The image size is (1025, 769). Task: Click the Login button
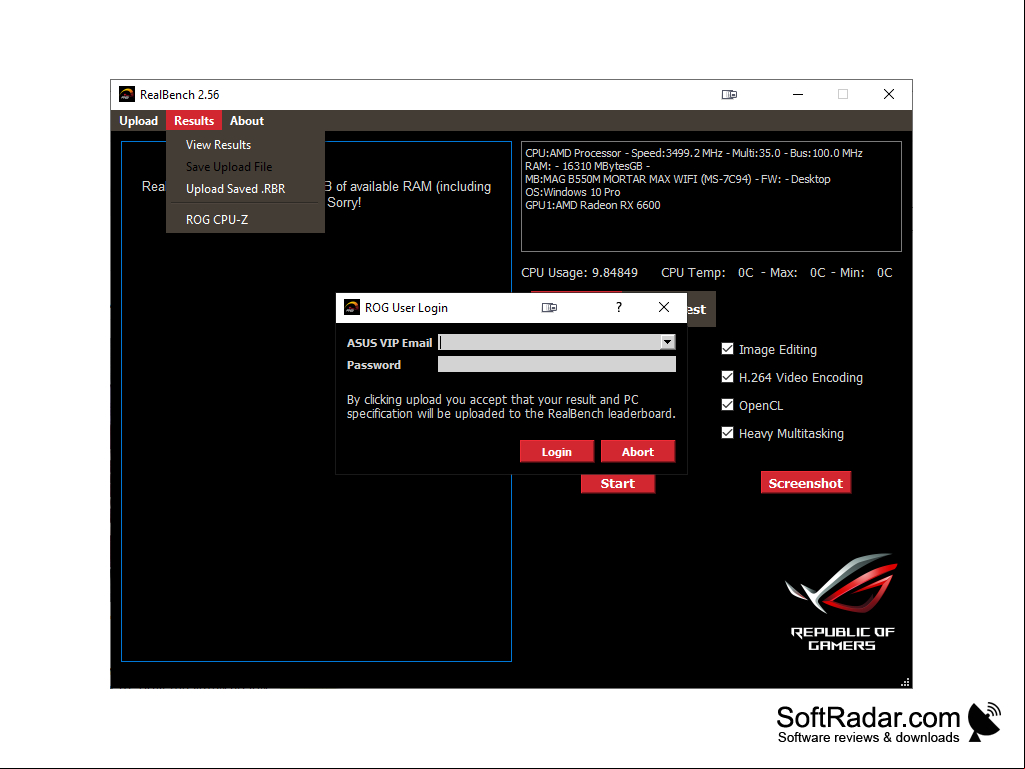(557, 452)
